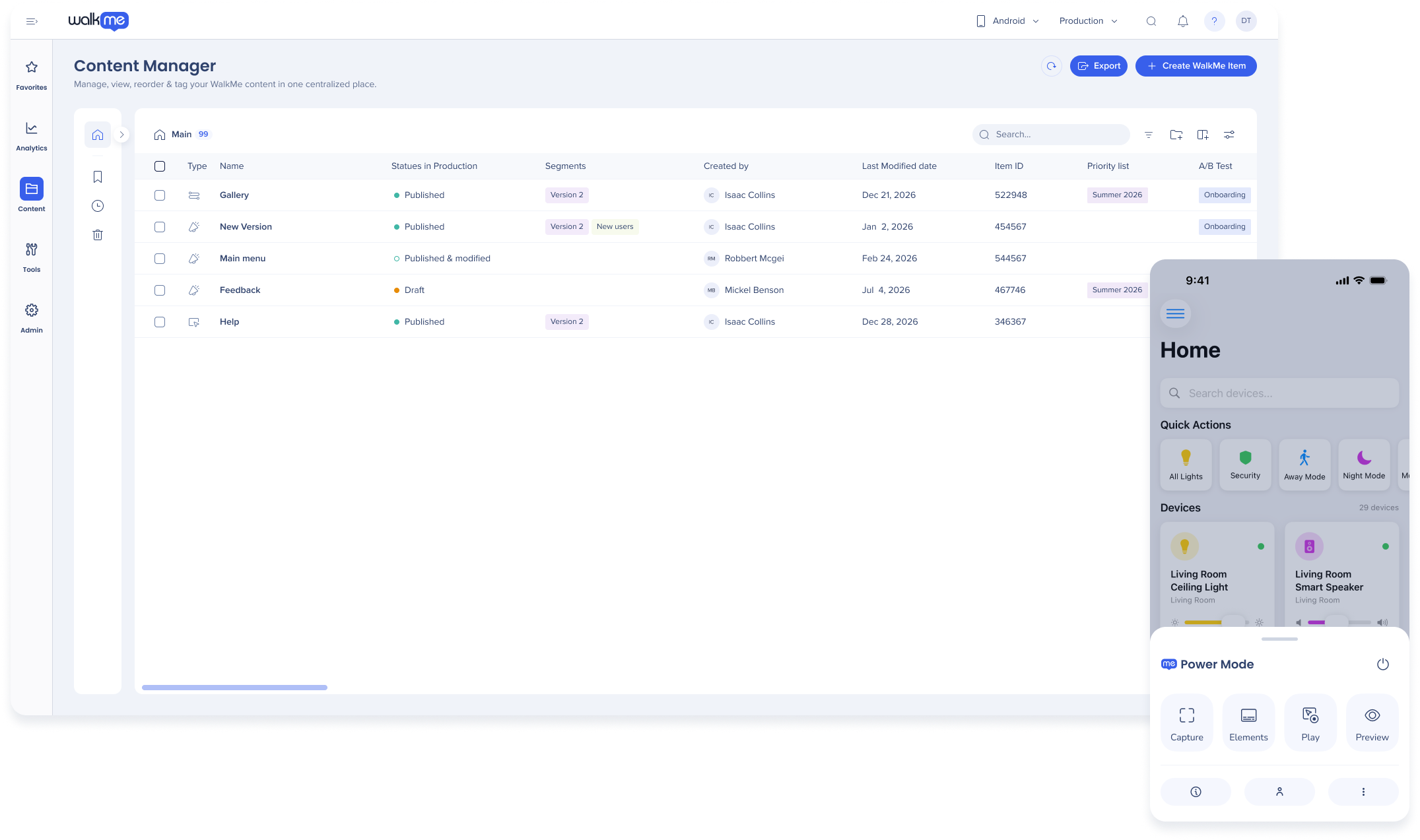1420x840 pixels.
Task: Go to Analytics in left sidebar
Action: click(x=32, y=136)
